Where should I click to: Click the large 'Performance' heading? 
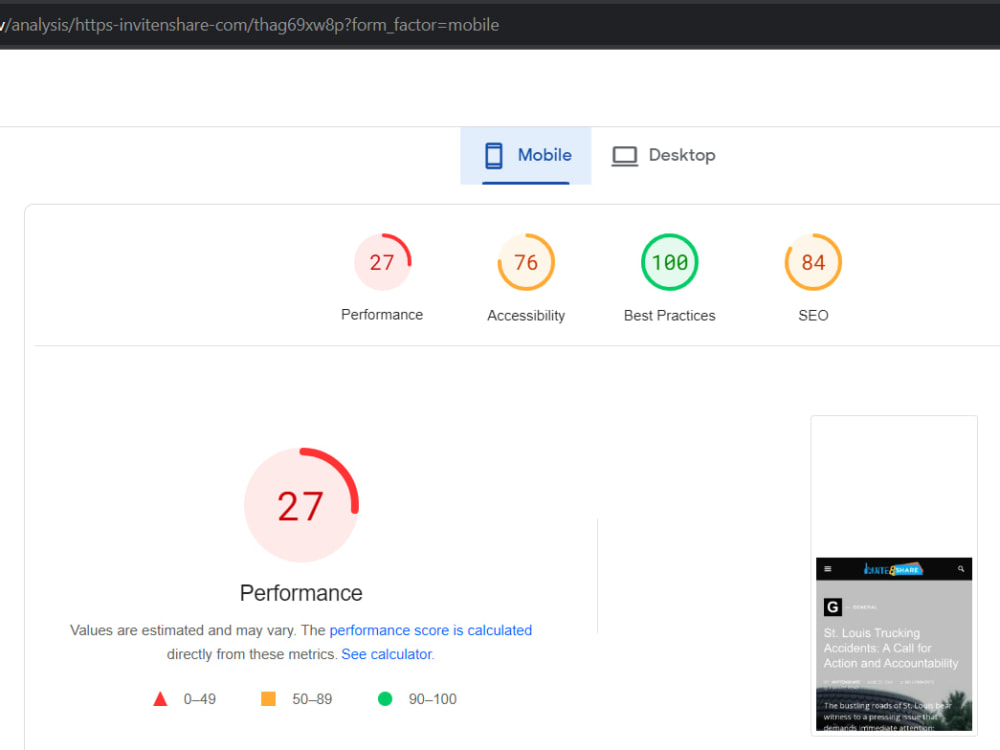pyautogui.click(x=301, y=593)
